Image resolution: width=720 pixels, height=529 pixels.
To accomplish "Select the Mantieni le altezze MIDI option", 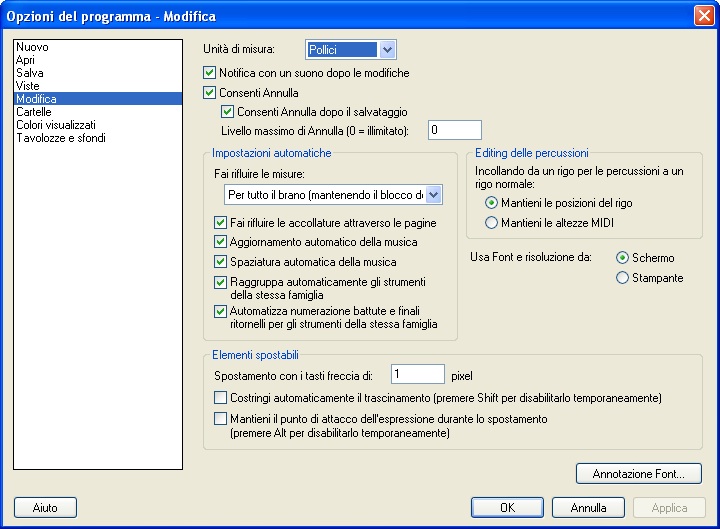I will [491, 222].
